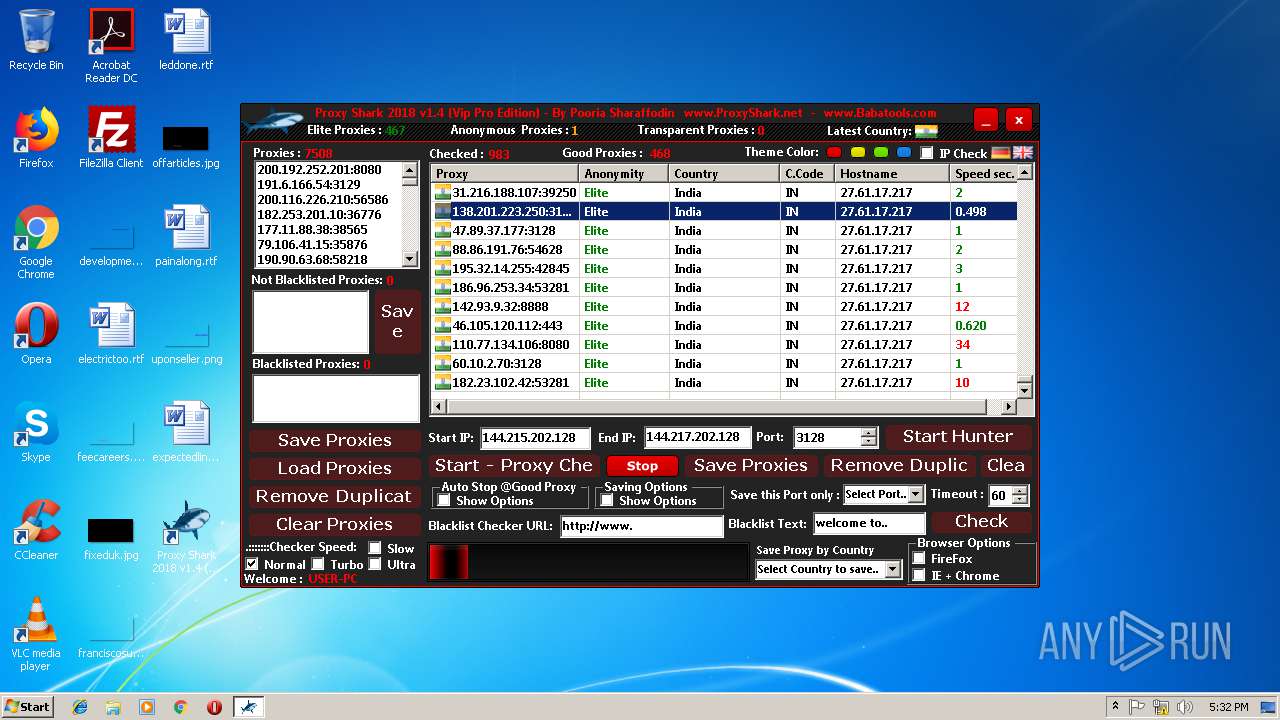
Task: Toggle Saving Options Show Options checkbox
Action: [x=607, y=500]
